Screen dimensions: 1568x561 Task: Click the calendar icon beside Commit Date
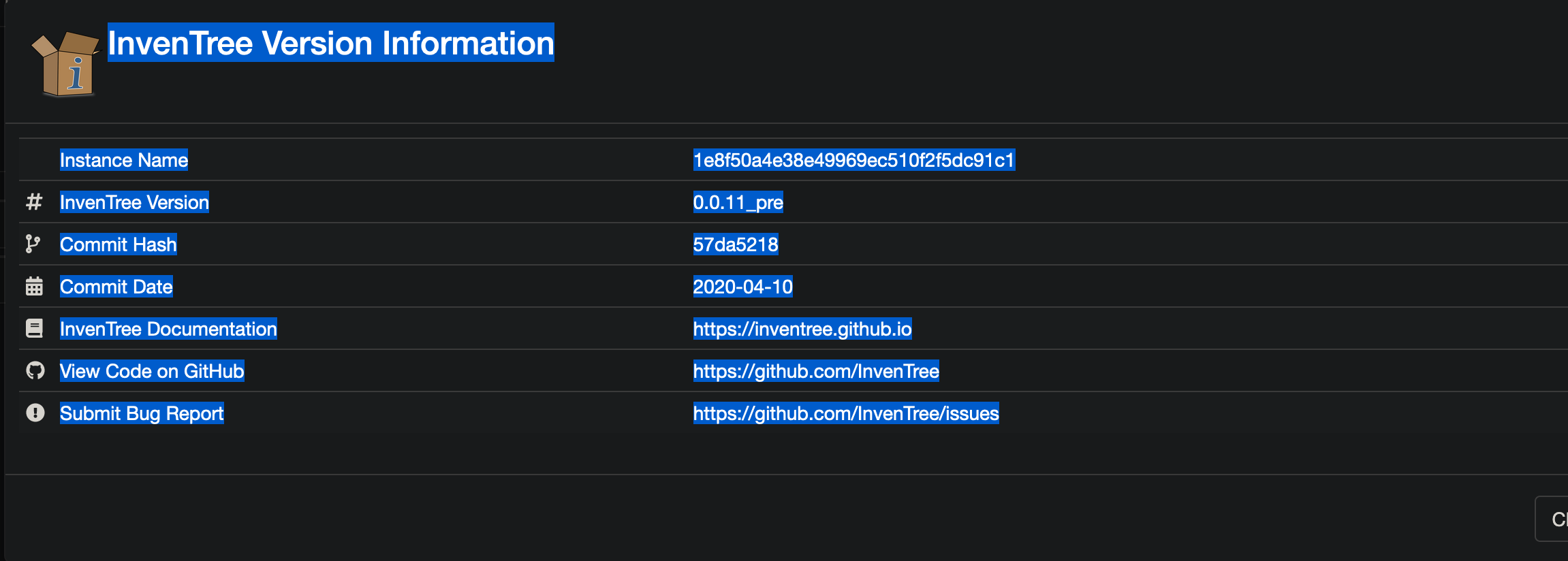(33, 287)
